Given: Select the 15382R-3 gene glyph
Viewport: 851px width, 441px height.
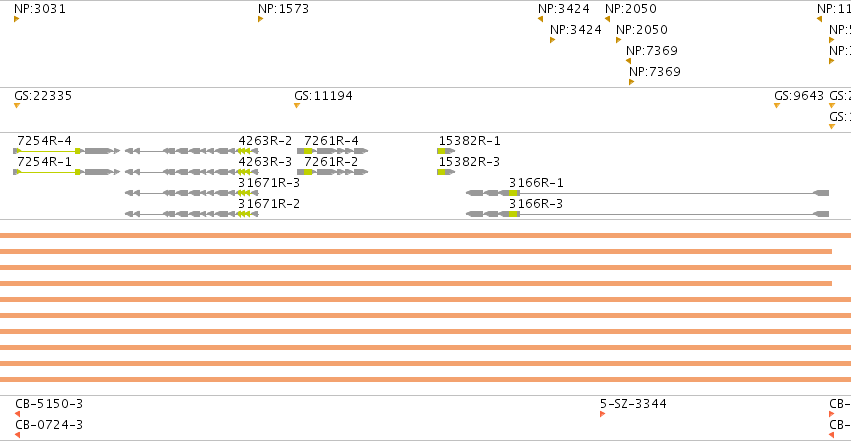Looking at the screenshot, I should point(446,172).
